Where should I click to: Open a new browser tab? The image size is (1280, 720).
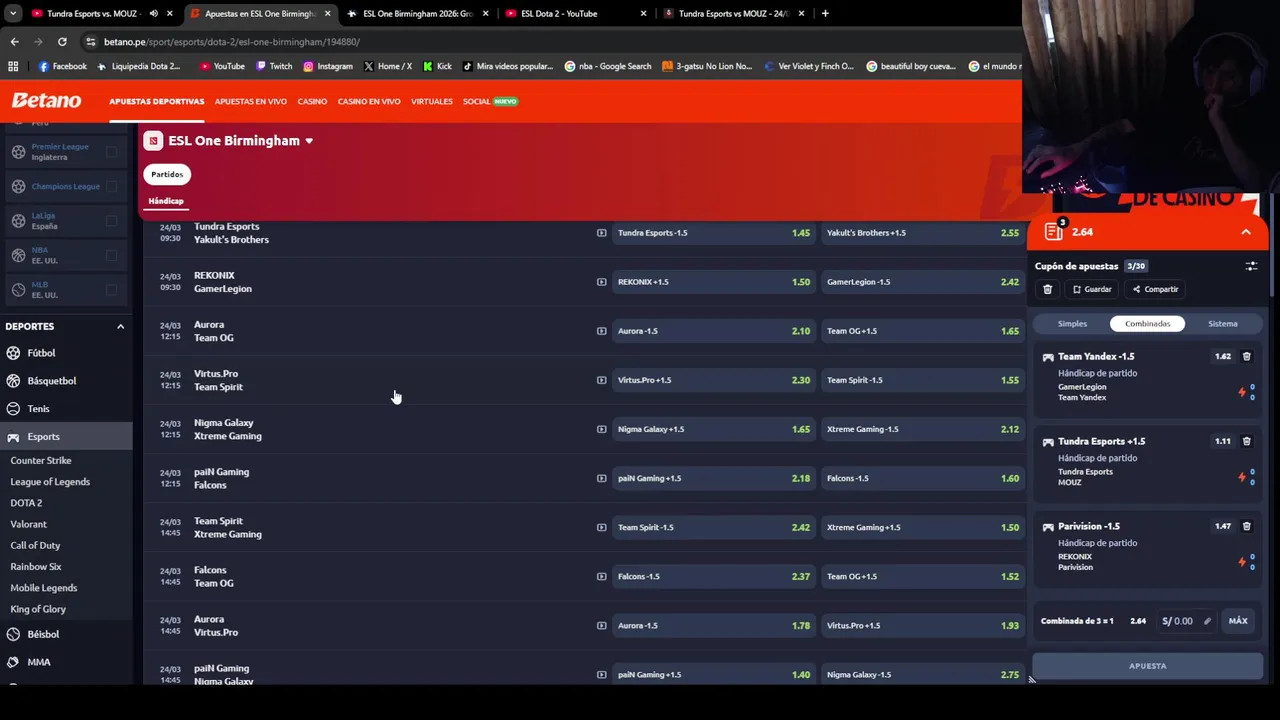(825, 13)
